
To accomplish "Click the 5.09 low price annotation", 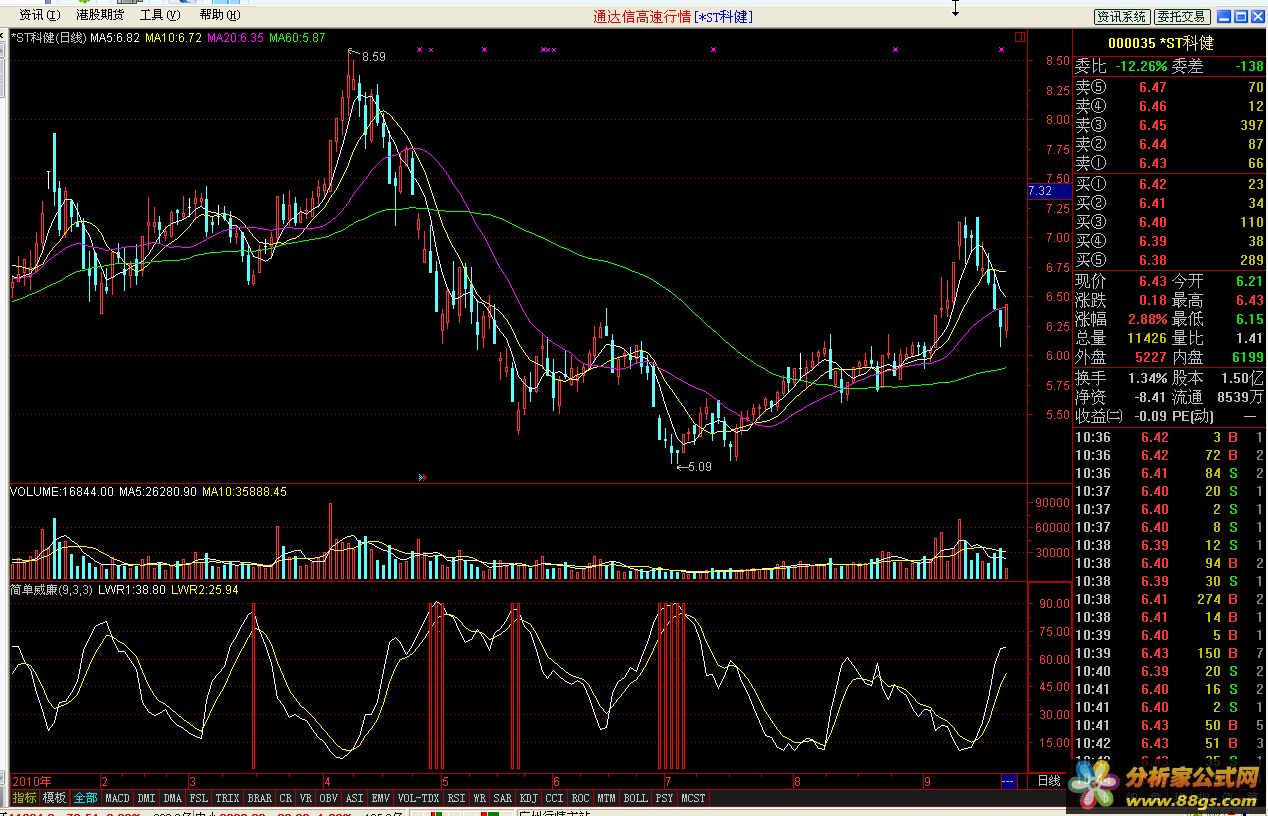I will (x=700, y=466).
